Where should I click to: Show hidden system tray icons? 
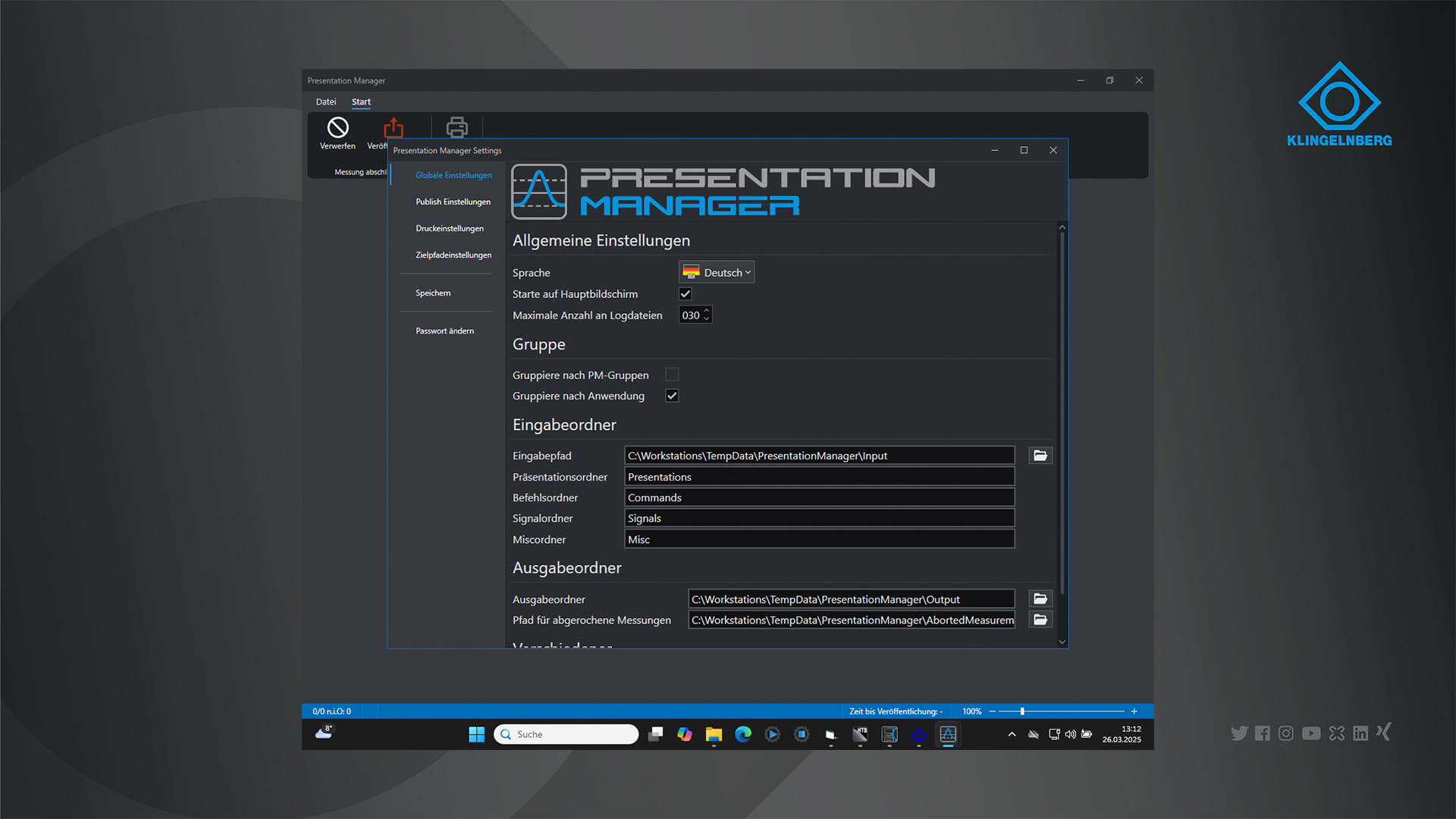coord(1012,734)
